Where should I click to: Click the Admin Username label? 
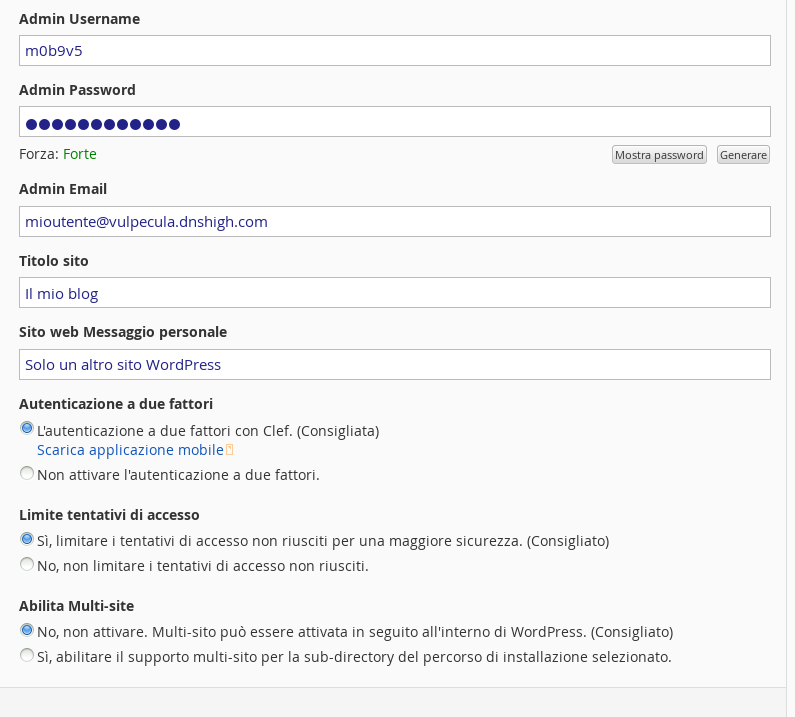[80, 19]
